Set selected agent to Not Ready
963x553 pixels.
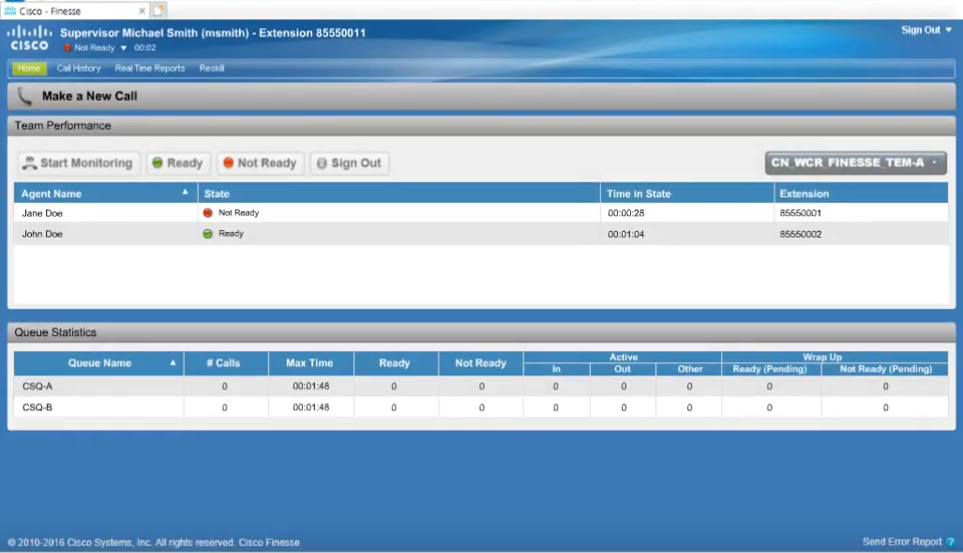260,163
